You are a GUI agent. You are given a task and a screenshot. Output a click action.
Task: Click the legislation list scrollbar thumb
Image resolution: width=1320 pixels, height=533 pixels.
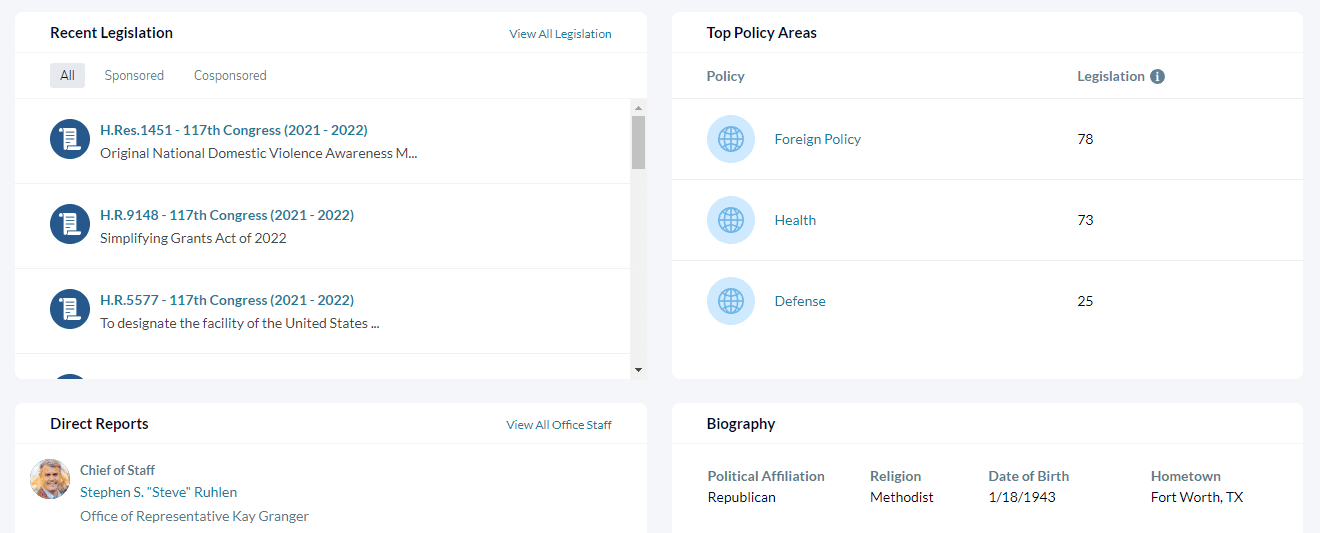click(638, 142)
